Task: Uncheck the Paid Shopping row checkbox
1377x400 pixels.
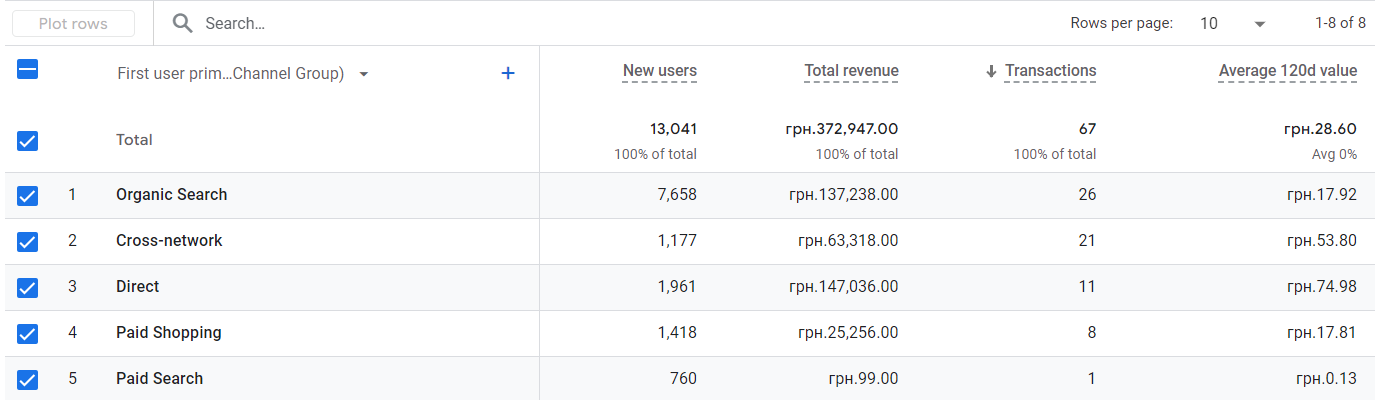Action: 28,334
